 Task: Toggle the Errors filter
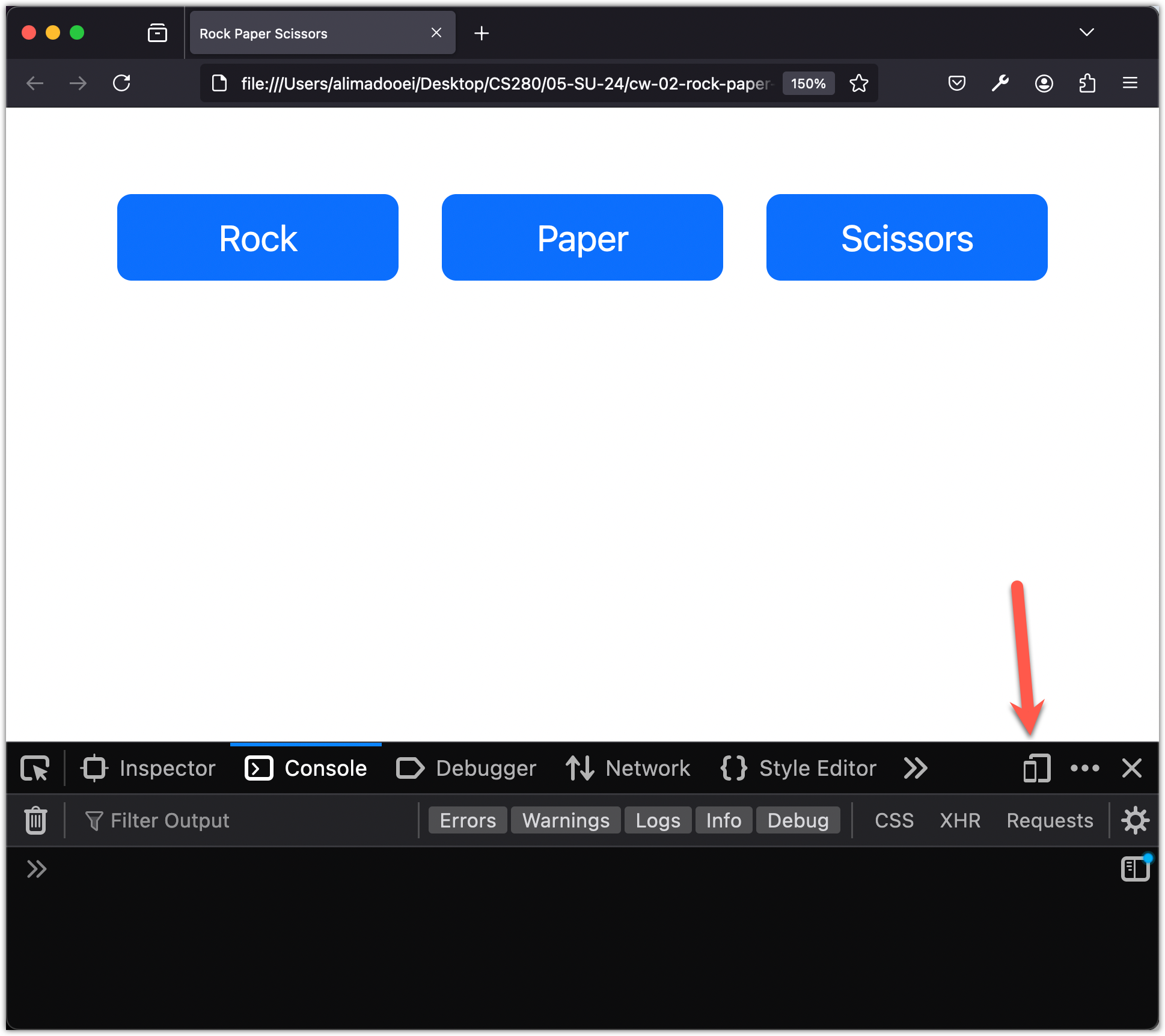tap(468, 820)
